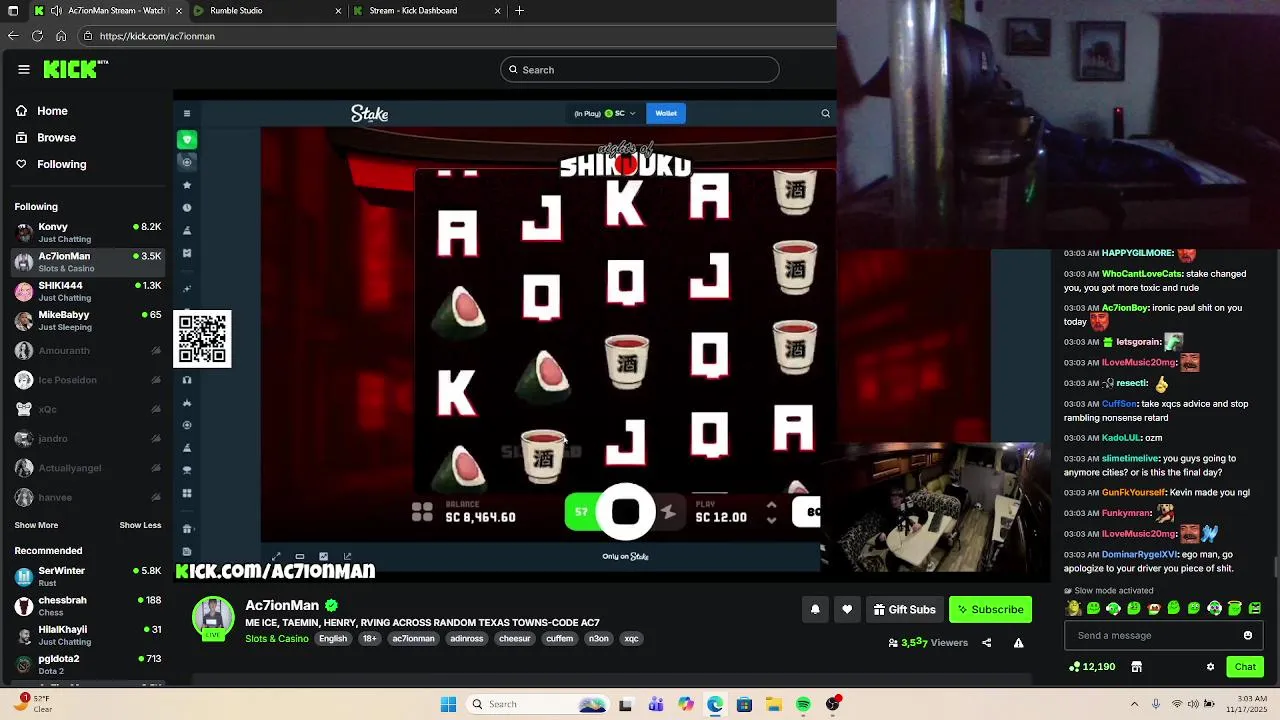Open SHIKI444's channel in Following list

click(x=88, y=291)
